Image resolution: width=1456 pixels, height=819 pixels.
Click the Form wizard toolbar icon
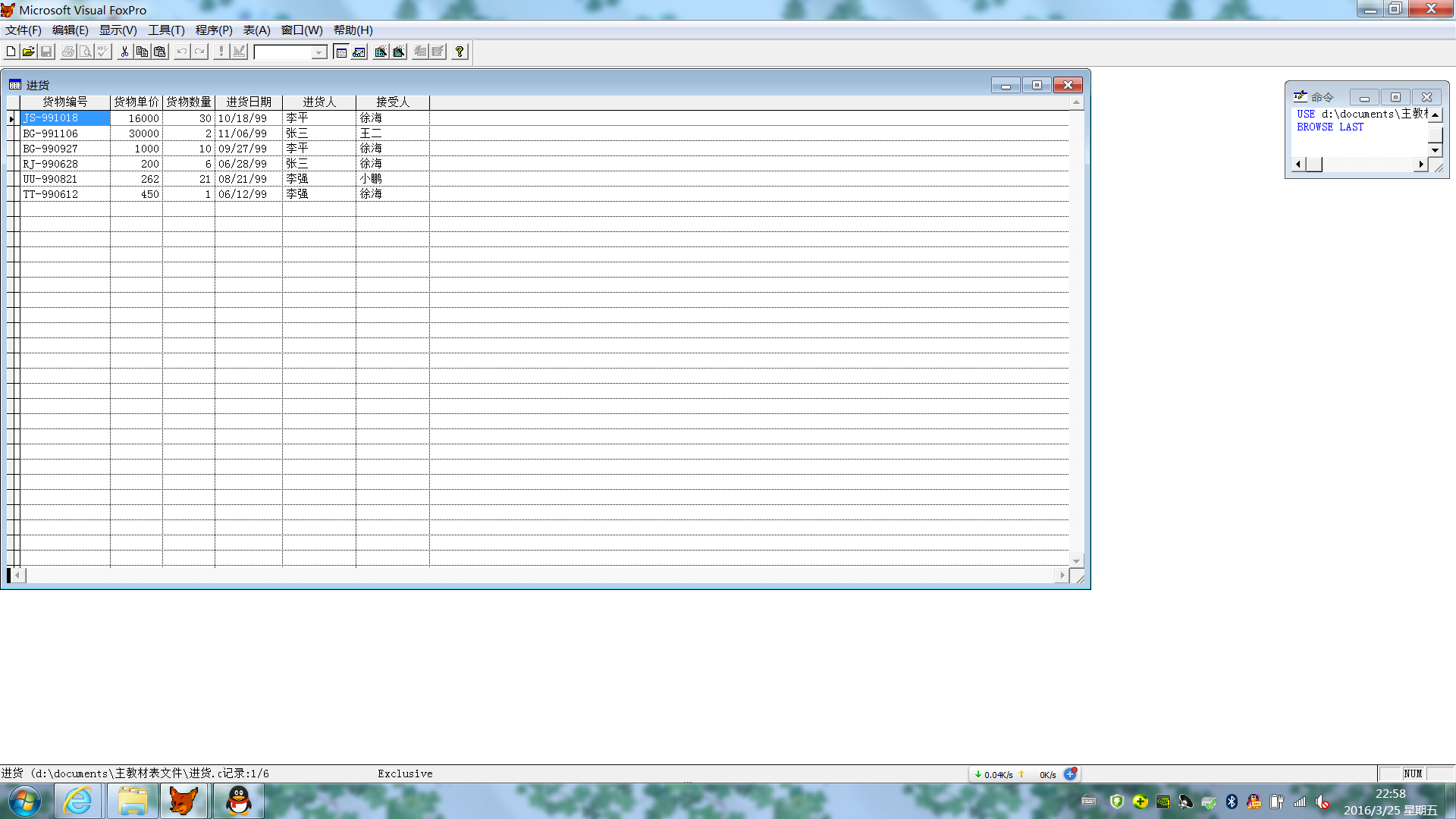pyautogui.click(x=381, y=52)
